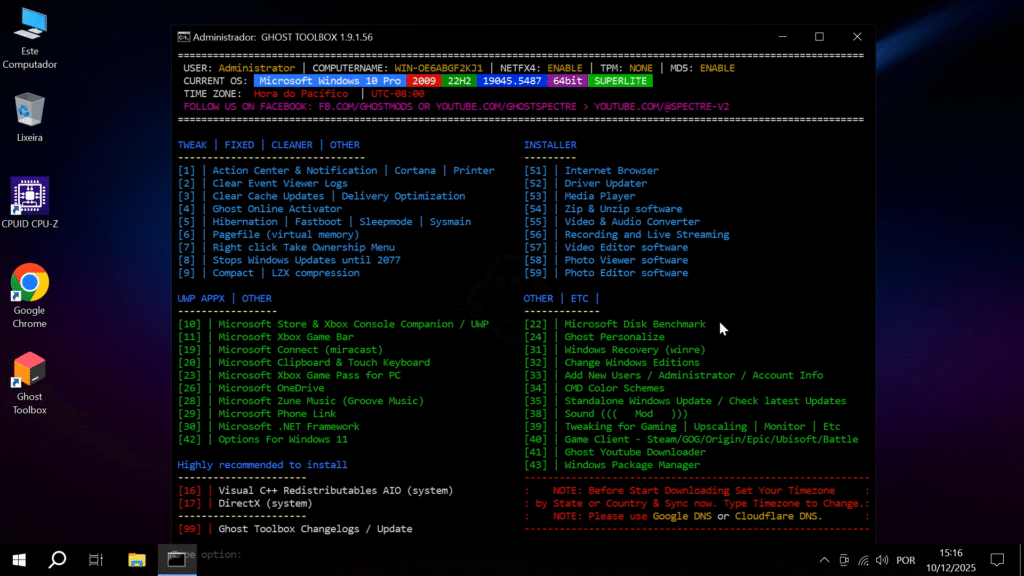Open Task View from the taskbar
Screen dimensions: 1024x576
[x=96, y=560]
